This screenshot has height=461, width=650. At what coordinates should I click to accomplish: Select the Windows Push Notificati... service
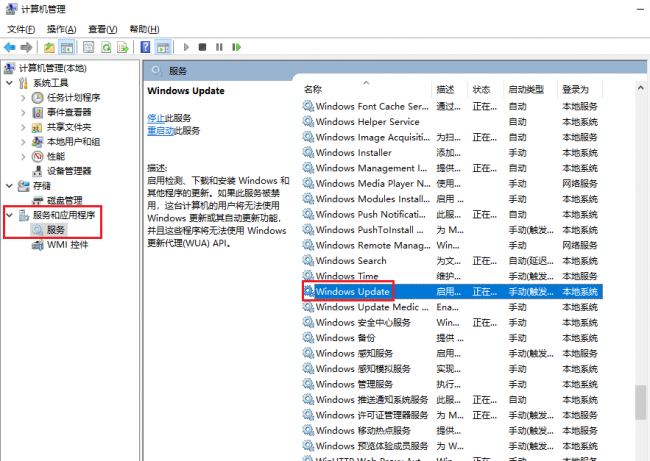tap(452, 215)
